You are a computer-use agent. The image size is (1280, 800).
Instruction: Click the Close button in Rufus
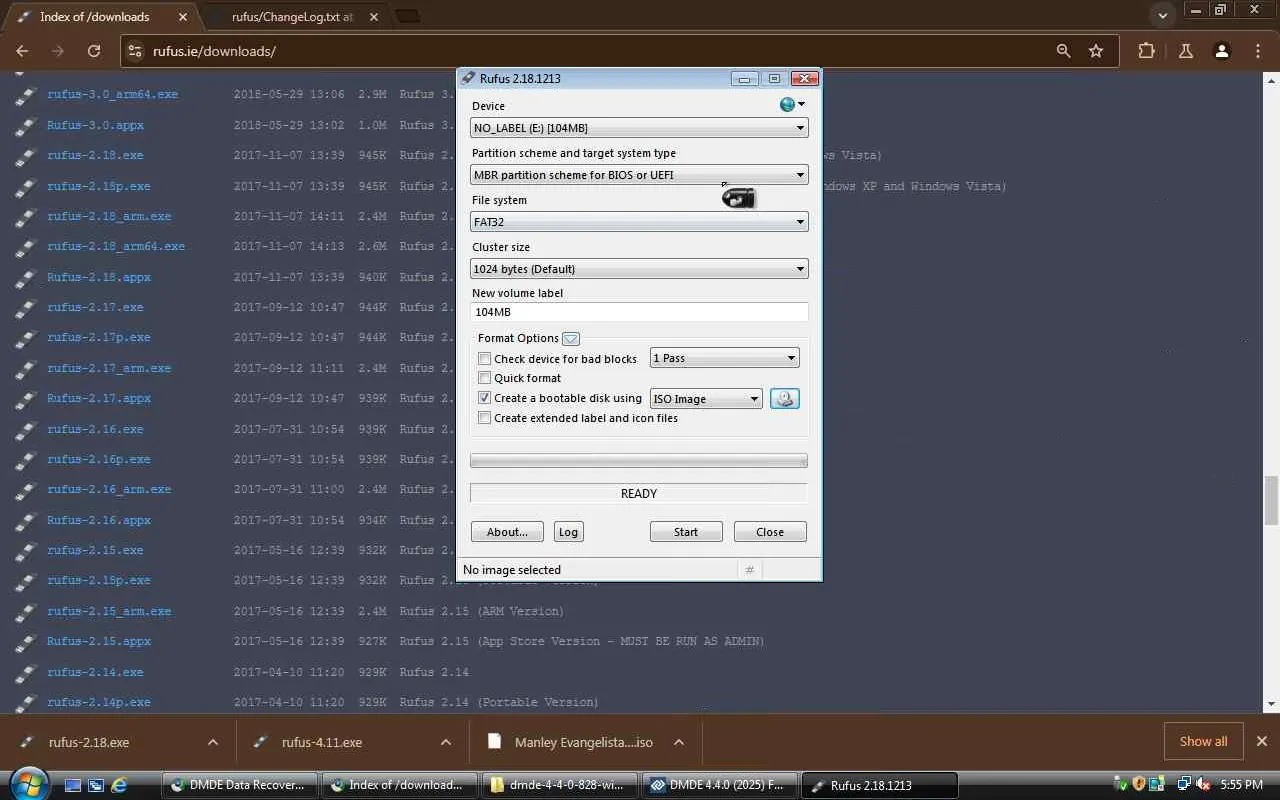(x=770, y=532)
